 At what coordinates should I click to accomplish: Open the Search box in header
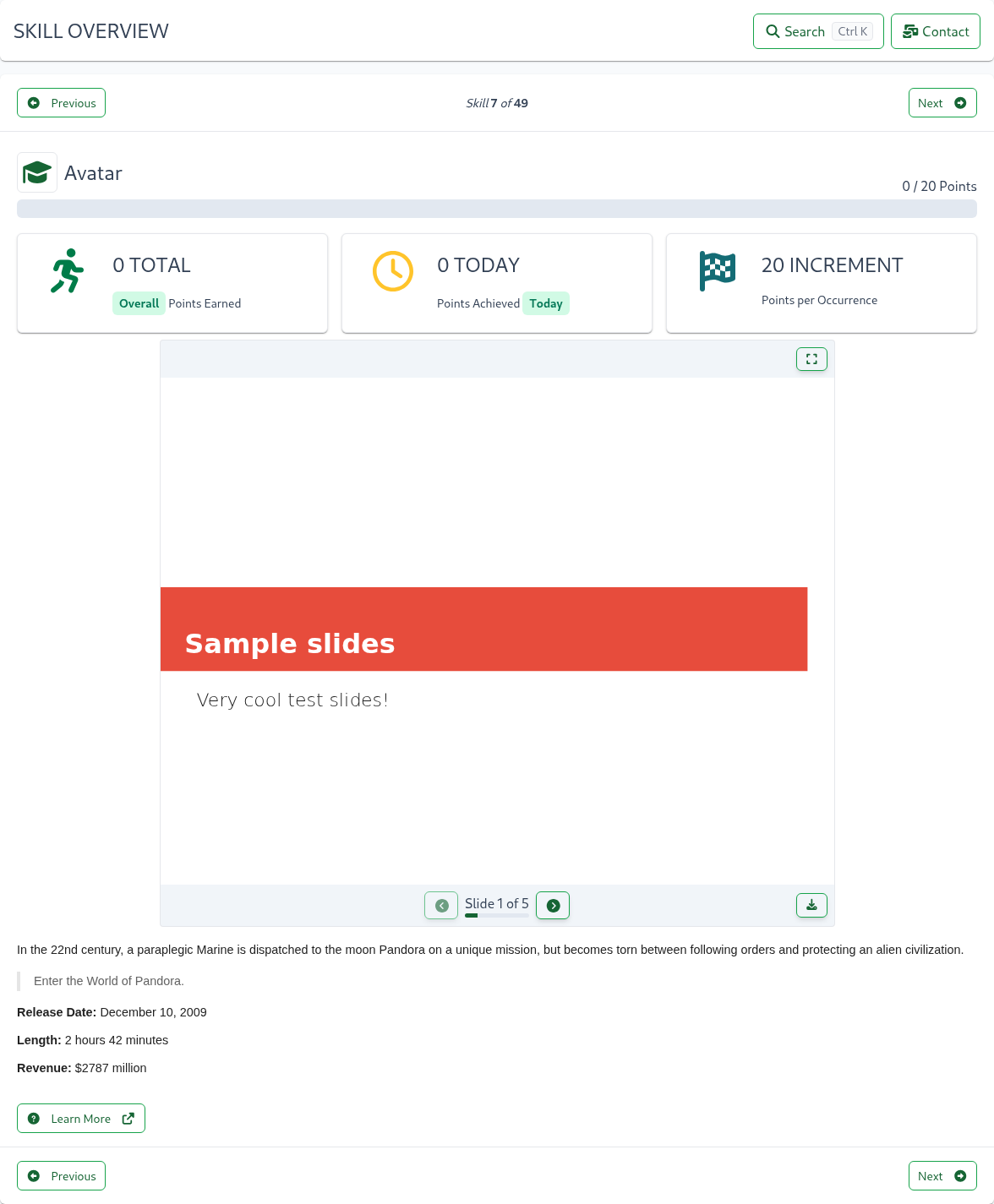point(818,31)
